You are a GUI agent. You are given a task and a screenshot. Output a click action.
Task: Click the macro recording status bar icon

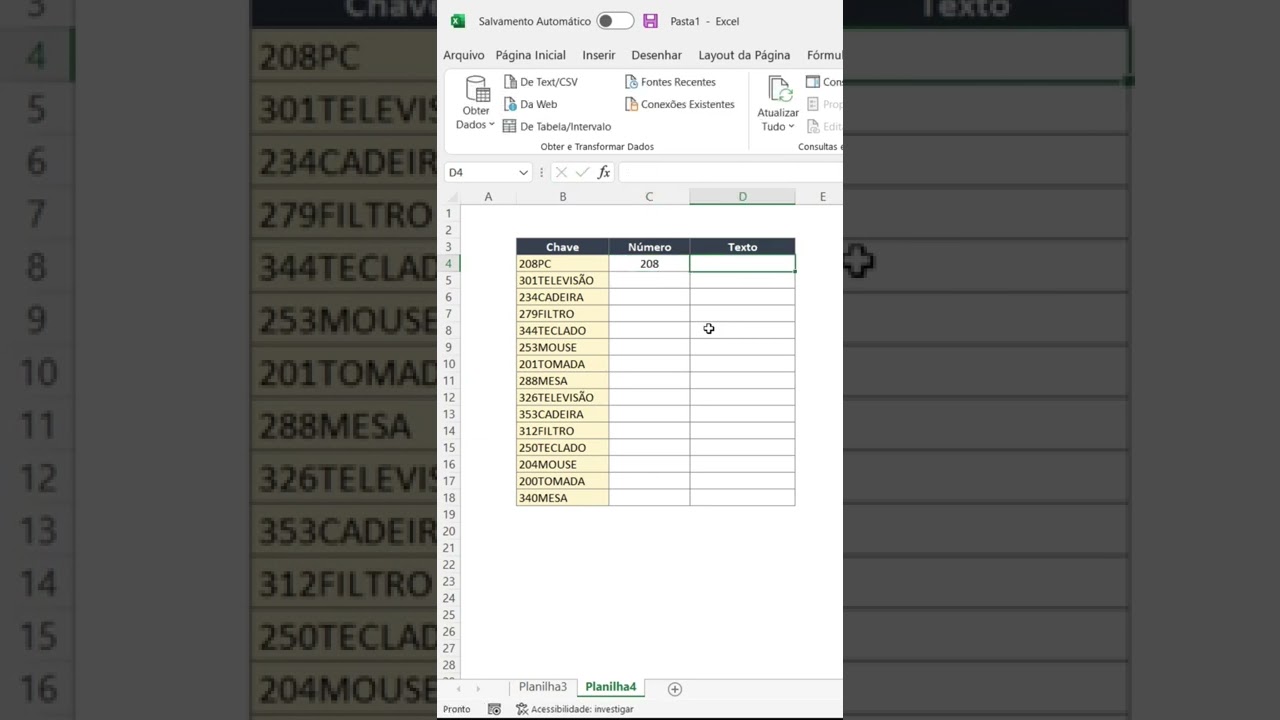(x=494, y=709)
